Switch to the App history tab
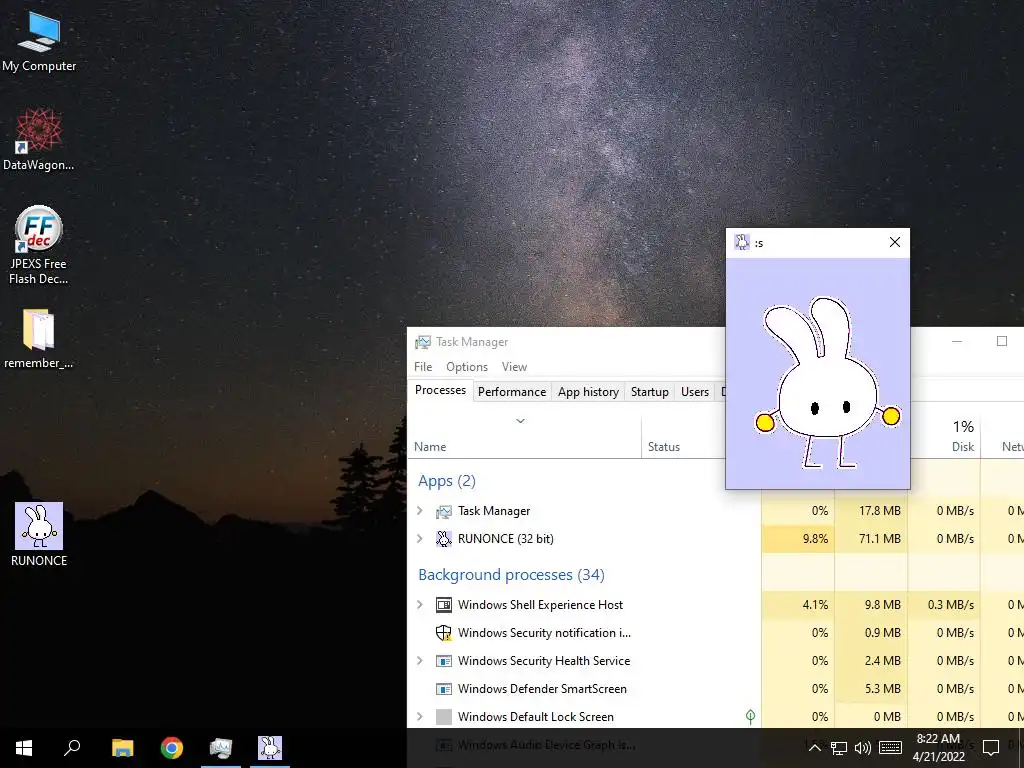 tap(588, 392)
